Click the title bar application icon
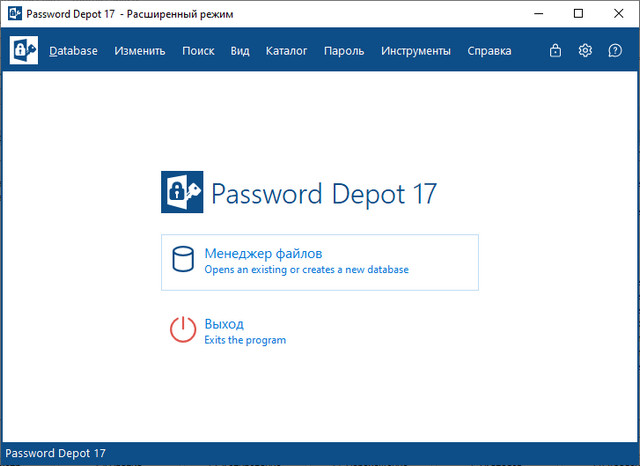 coord(12,14)
